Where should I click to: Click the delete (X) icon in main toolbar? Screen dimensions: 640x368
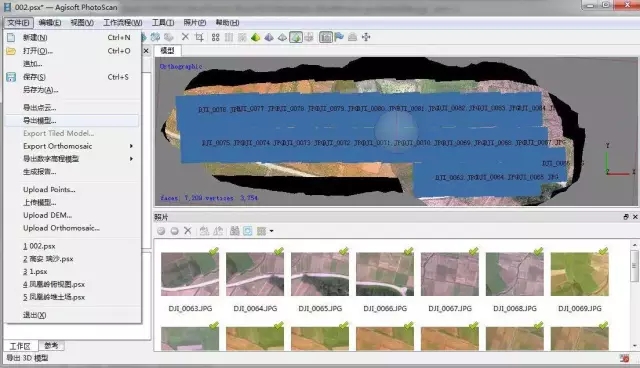pos(185,37)
